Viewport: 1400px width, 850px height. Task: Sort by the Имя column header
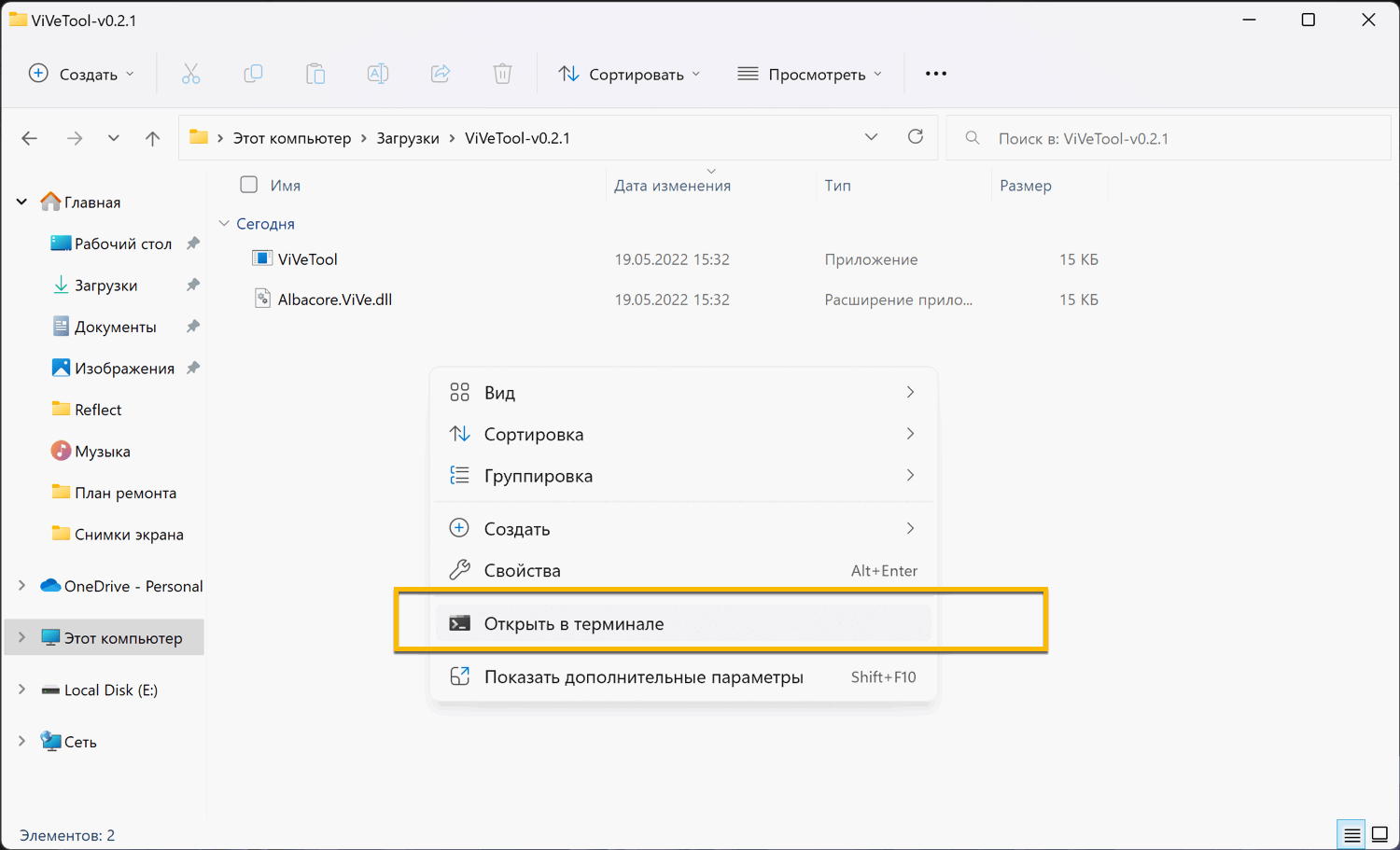tap(286, 186)
